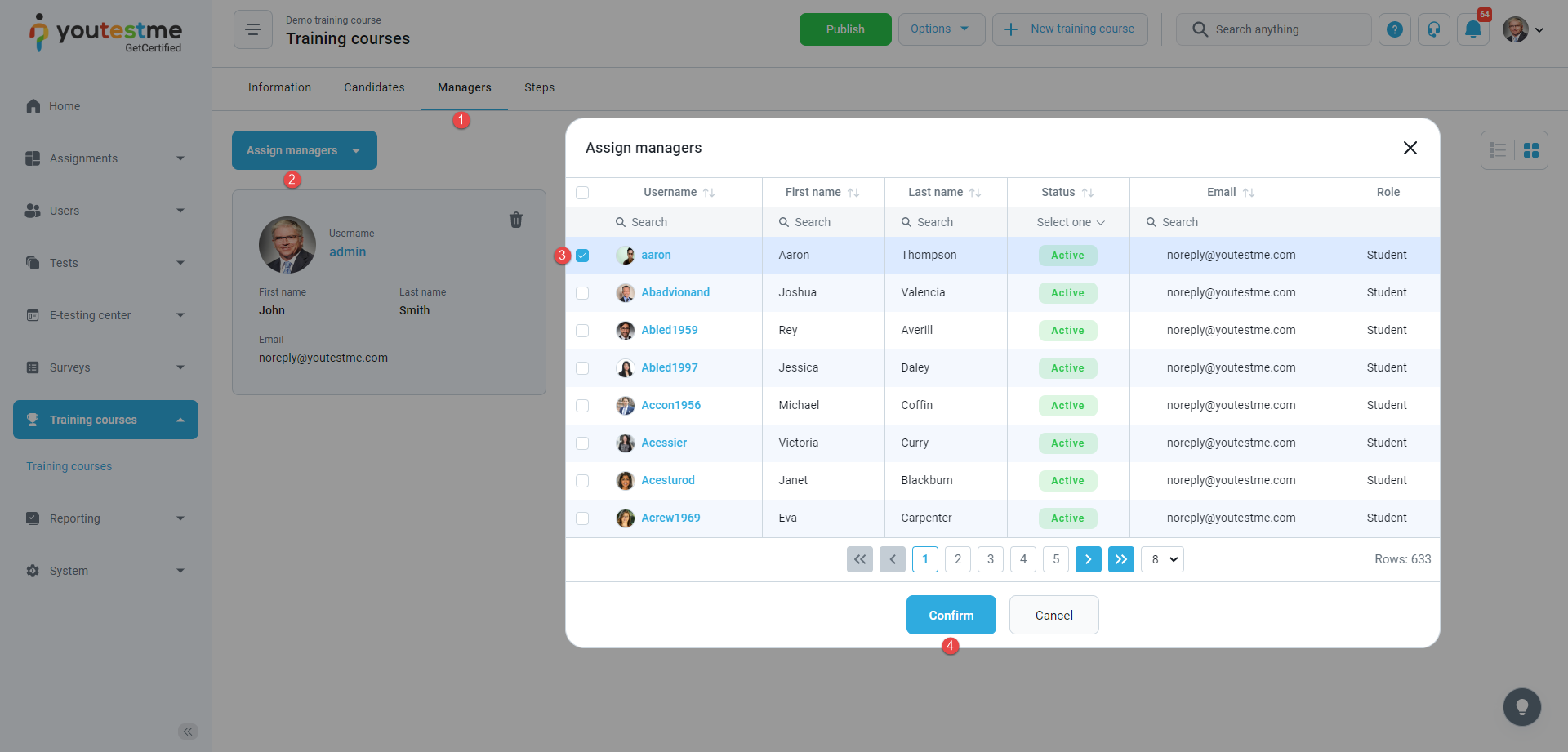Go to the previous page of results

893,559
